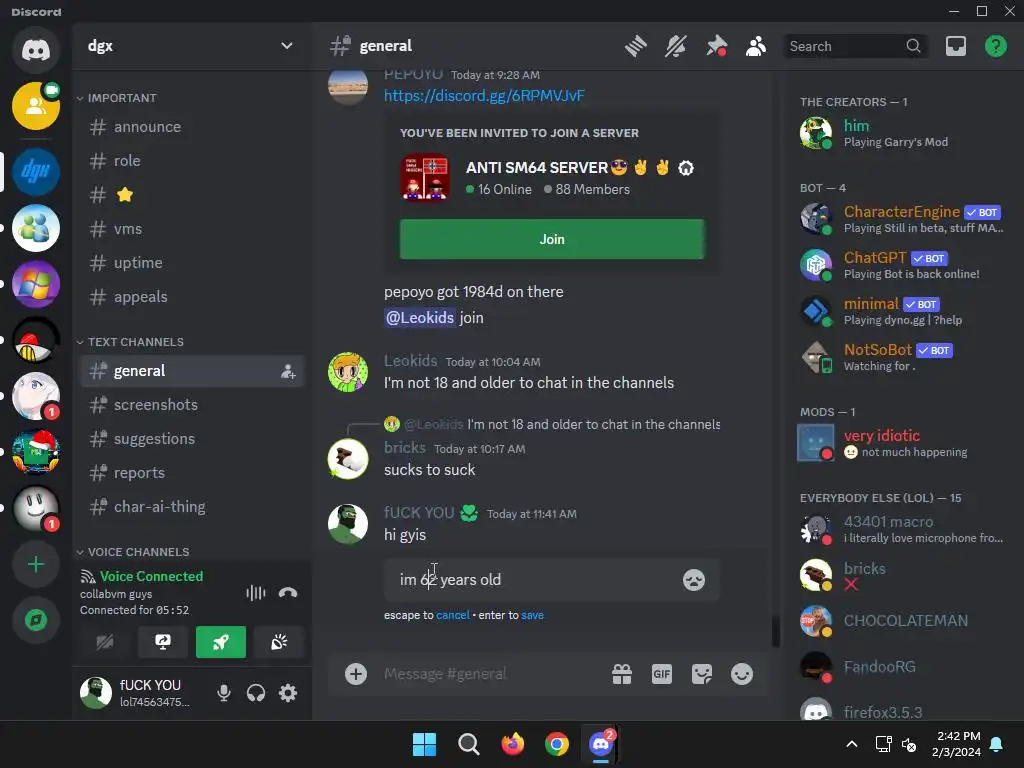
Task: Open the appeals channel
Action: tap(192, 297)
